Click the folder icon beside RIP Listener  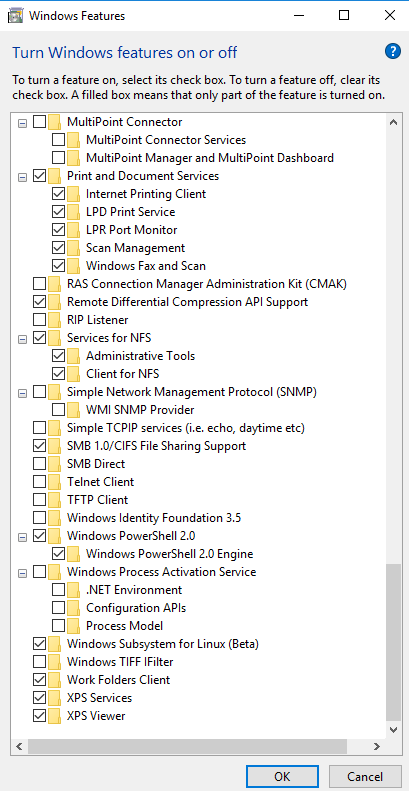tap(54, 320)
